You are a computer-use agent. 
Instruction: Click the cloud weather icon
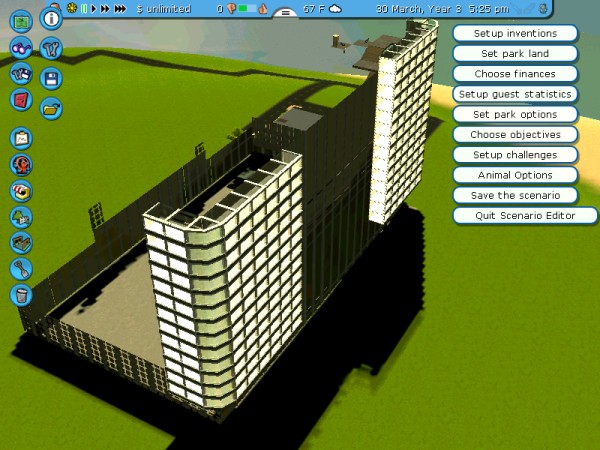tap(335, 9)
